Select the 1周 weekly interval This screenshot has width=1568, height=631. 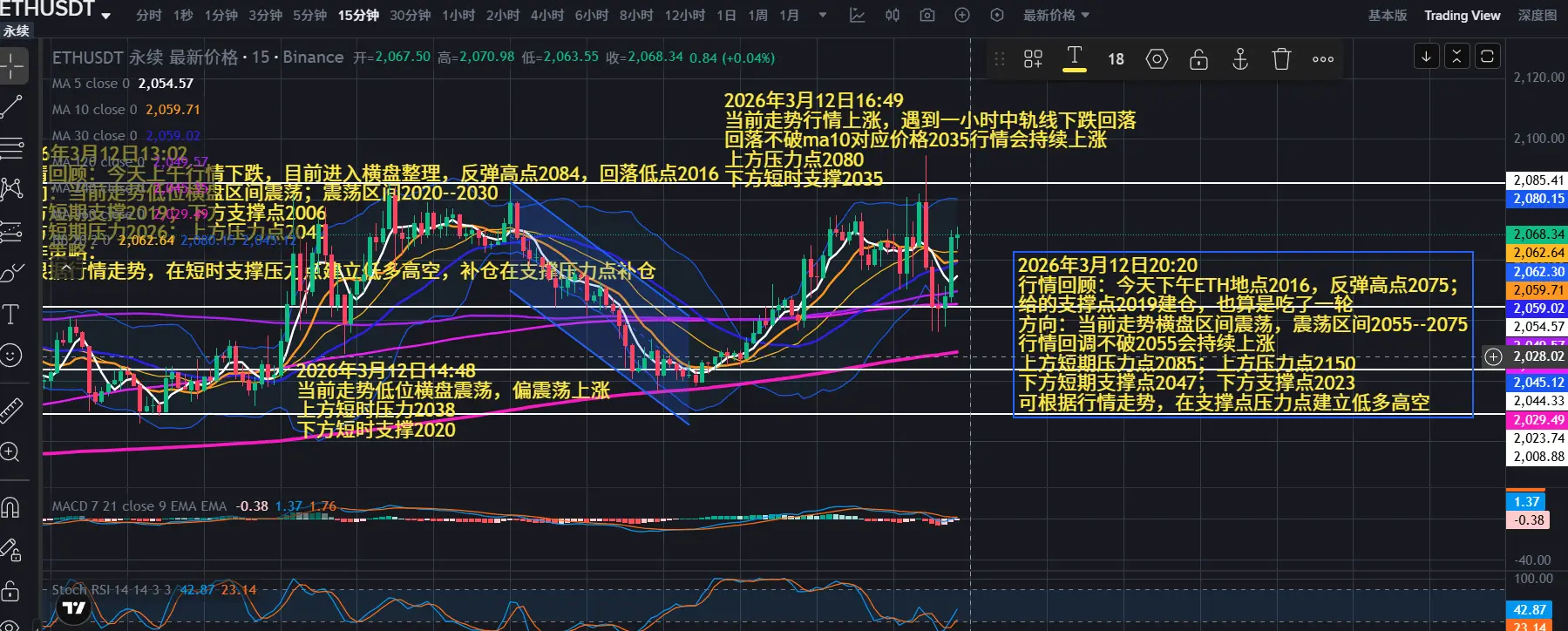pyautogui.click(x=758, y=15)
